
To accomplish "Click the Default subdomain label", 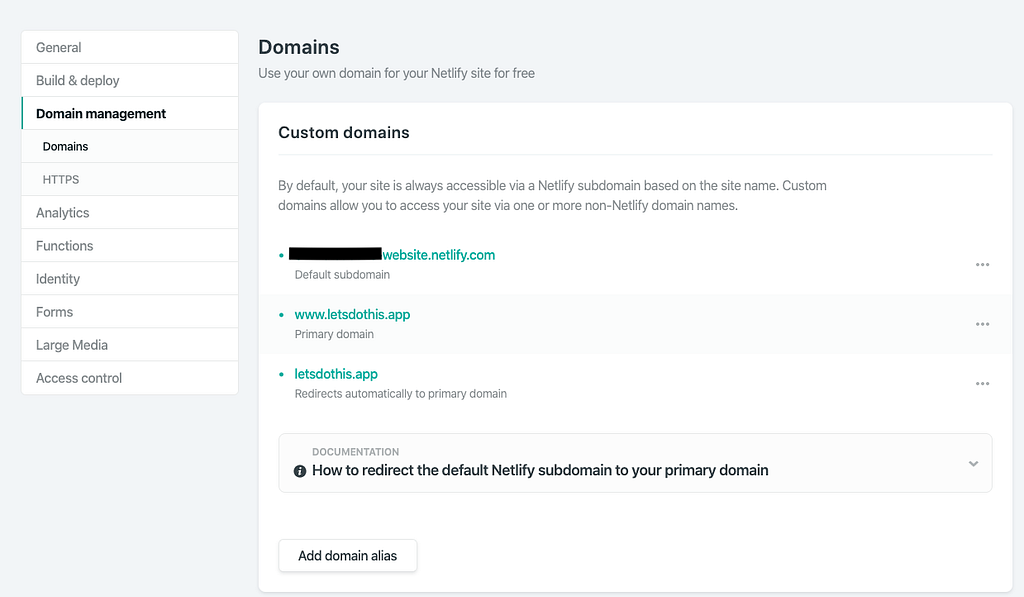I will [x=342, y=275].
